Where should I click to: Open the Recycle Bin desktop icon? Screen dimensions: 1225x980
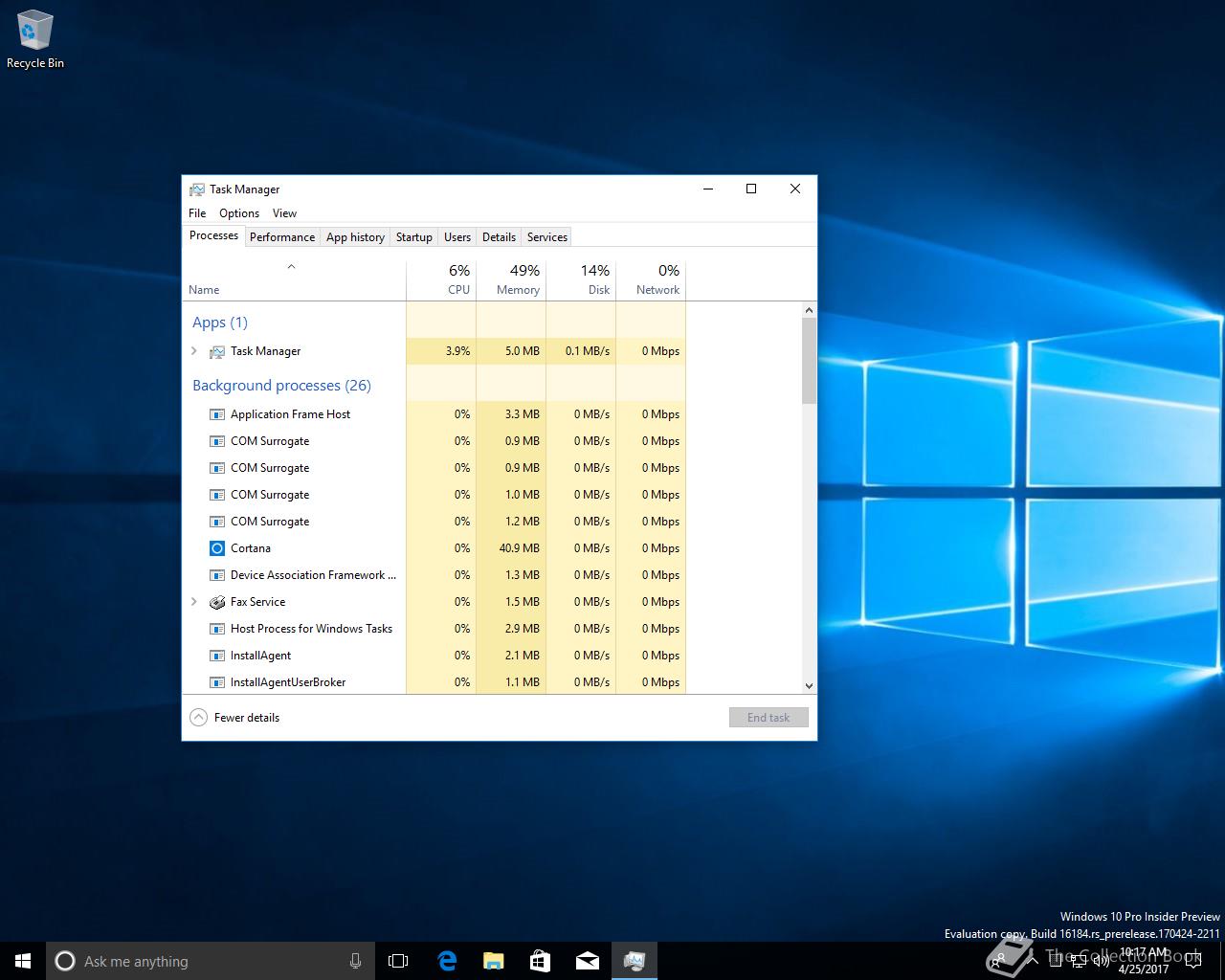(x=35, y=40)
